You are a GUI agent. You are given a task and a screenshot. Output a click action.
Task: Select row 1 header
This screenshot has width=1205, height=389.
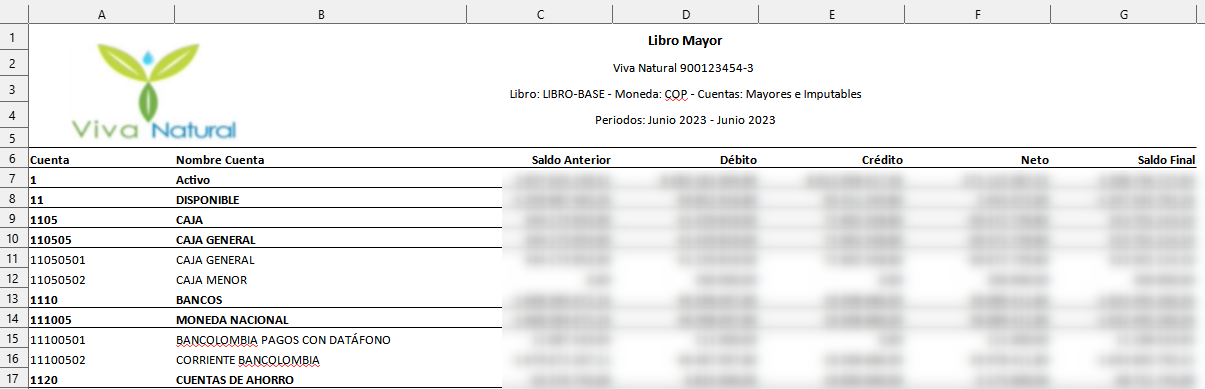pos(14,37)
